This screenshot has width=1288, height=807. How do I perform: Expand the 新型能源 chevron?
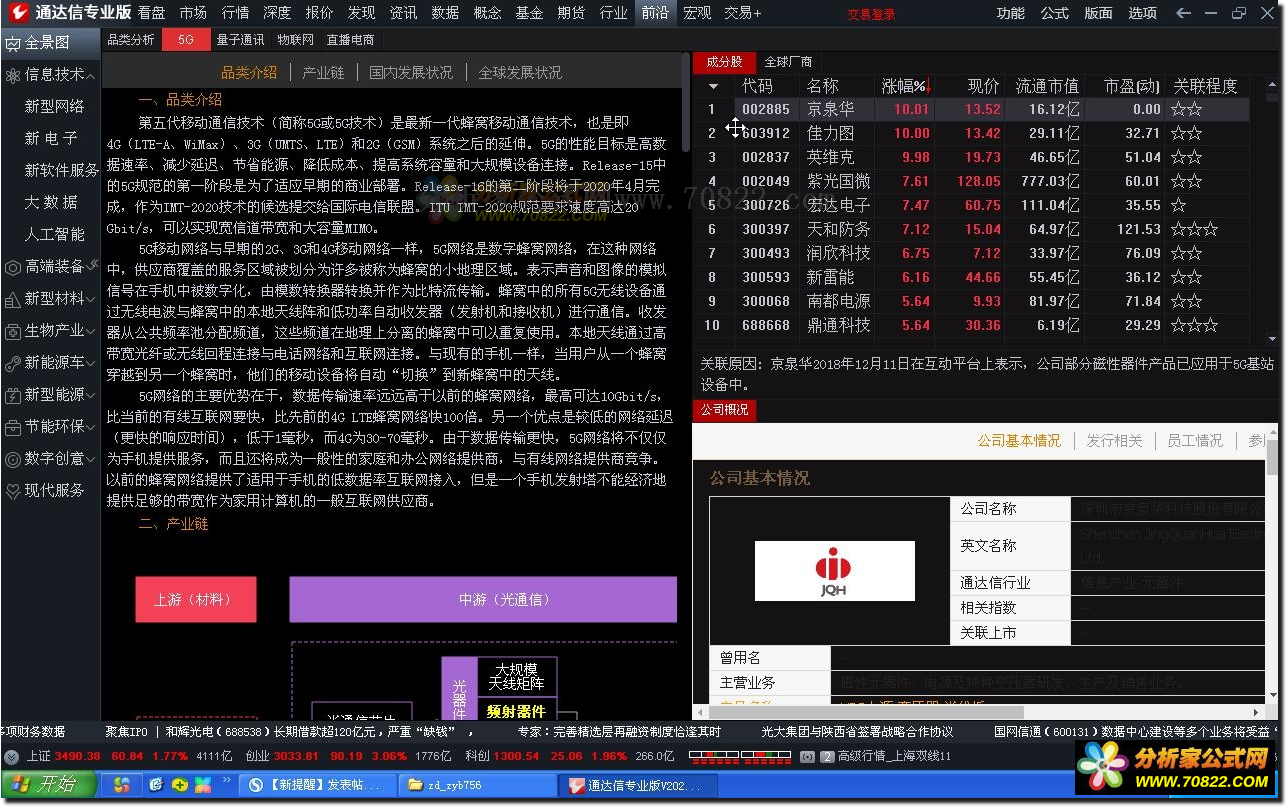[91, 396]
